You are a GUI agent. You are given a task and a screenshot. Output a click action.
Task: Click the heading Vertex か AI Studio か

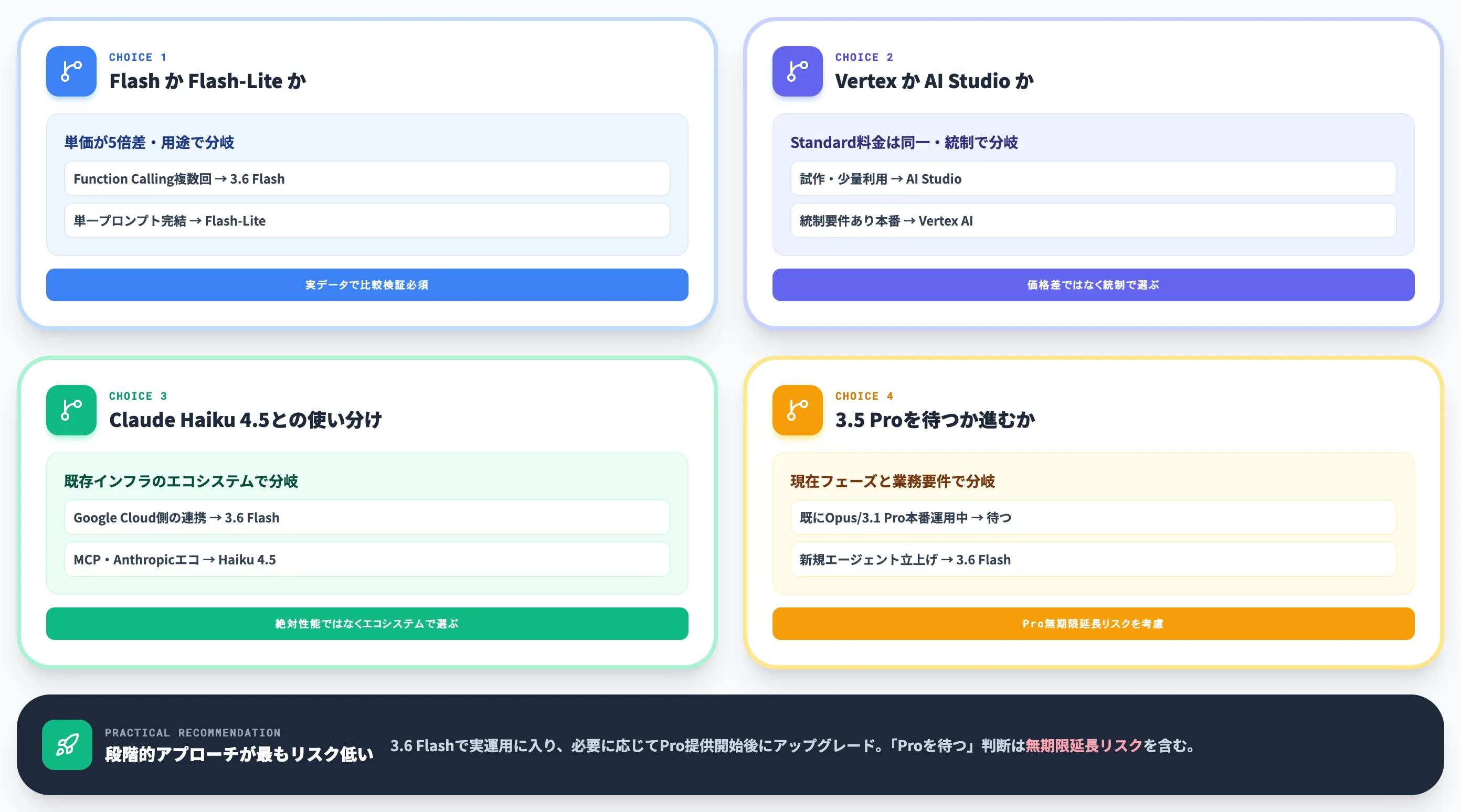(x=934, y=81)
